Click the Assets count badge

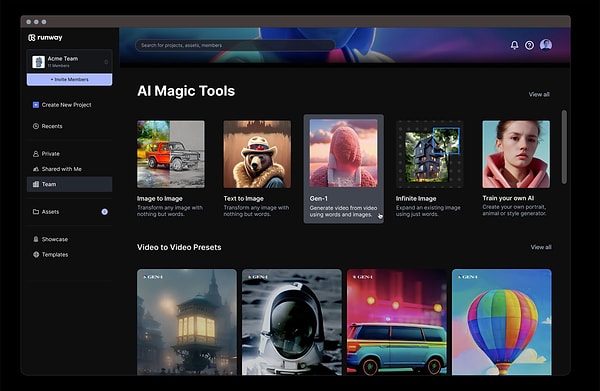point(104,212)
